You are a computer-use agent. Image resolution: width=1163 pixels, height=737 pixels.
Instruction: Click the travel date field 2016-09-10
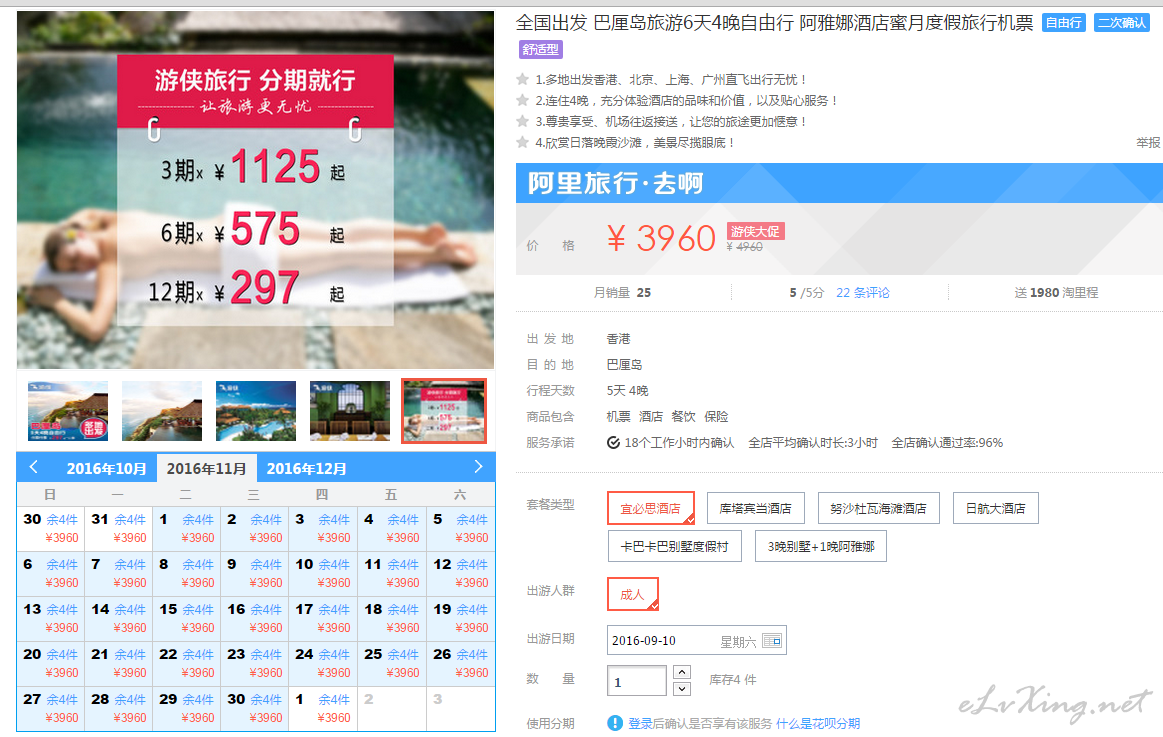tap(696, 641)
